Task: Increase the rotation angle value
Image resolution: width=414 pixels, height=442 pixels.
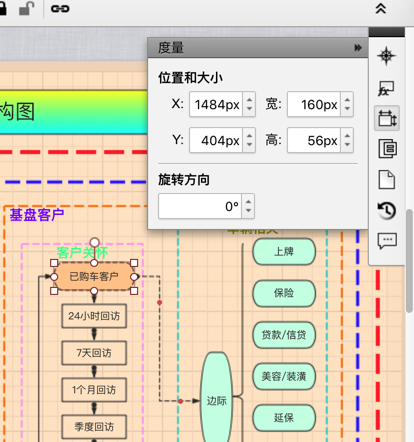Action: pyautogui.click(x=248, y=201)
